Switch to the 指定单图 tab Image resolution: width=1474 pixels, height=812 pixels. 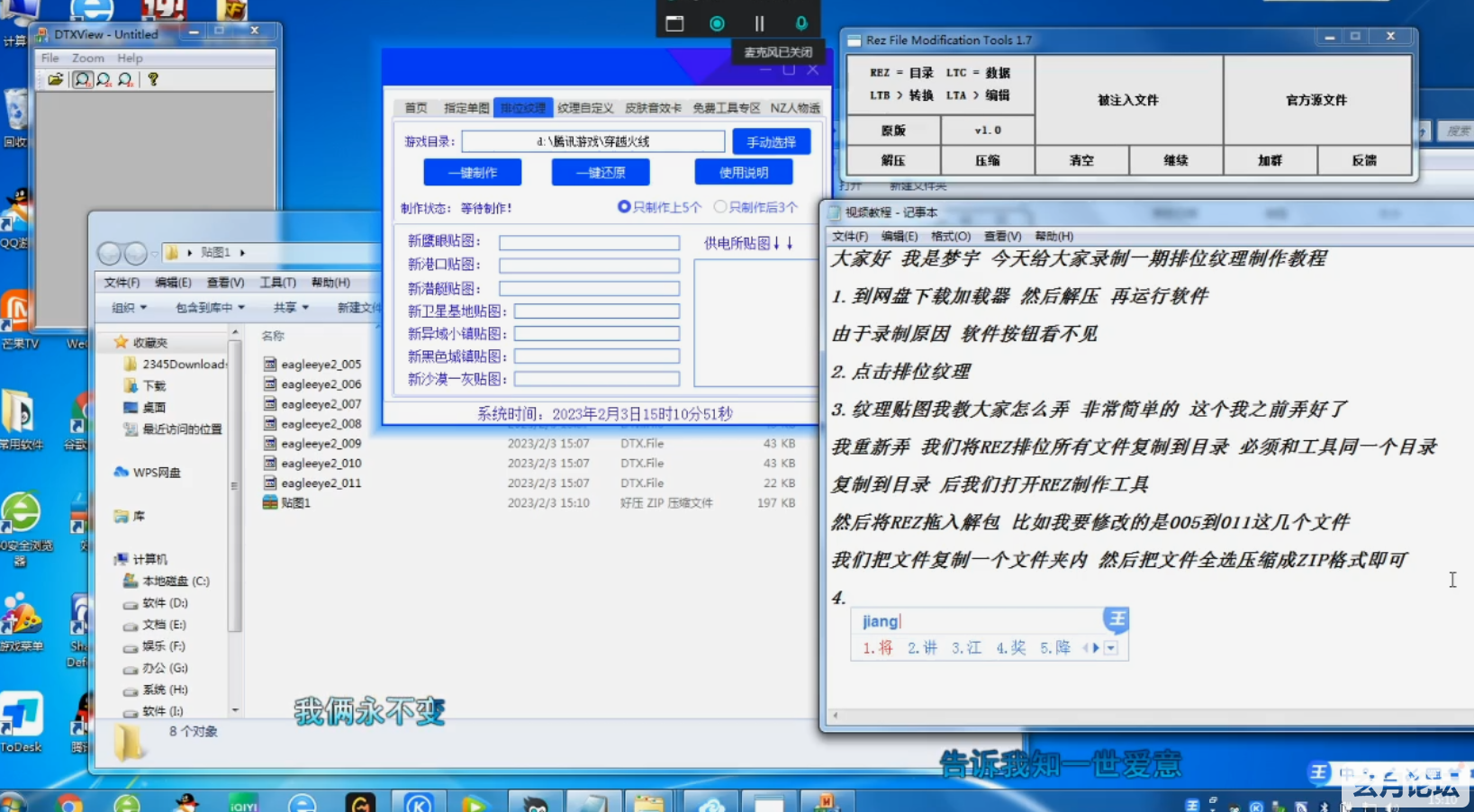pos(466,108)
